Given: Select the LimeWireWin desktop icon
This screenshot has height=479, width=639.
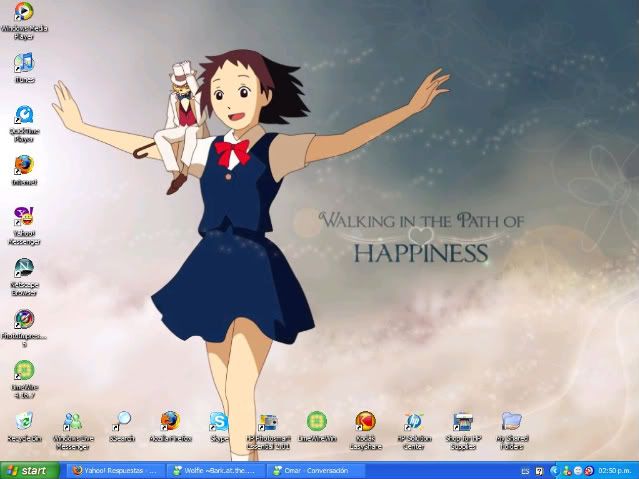Looking at the screenshot, I should pos(317,426).
